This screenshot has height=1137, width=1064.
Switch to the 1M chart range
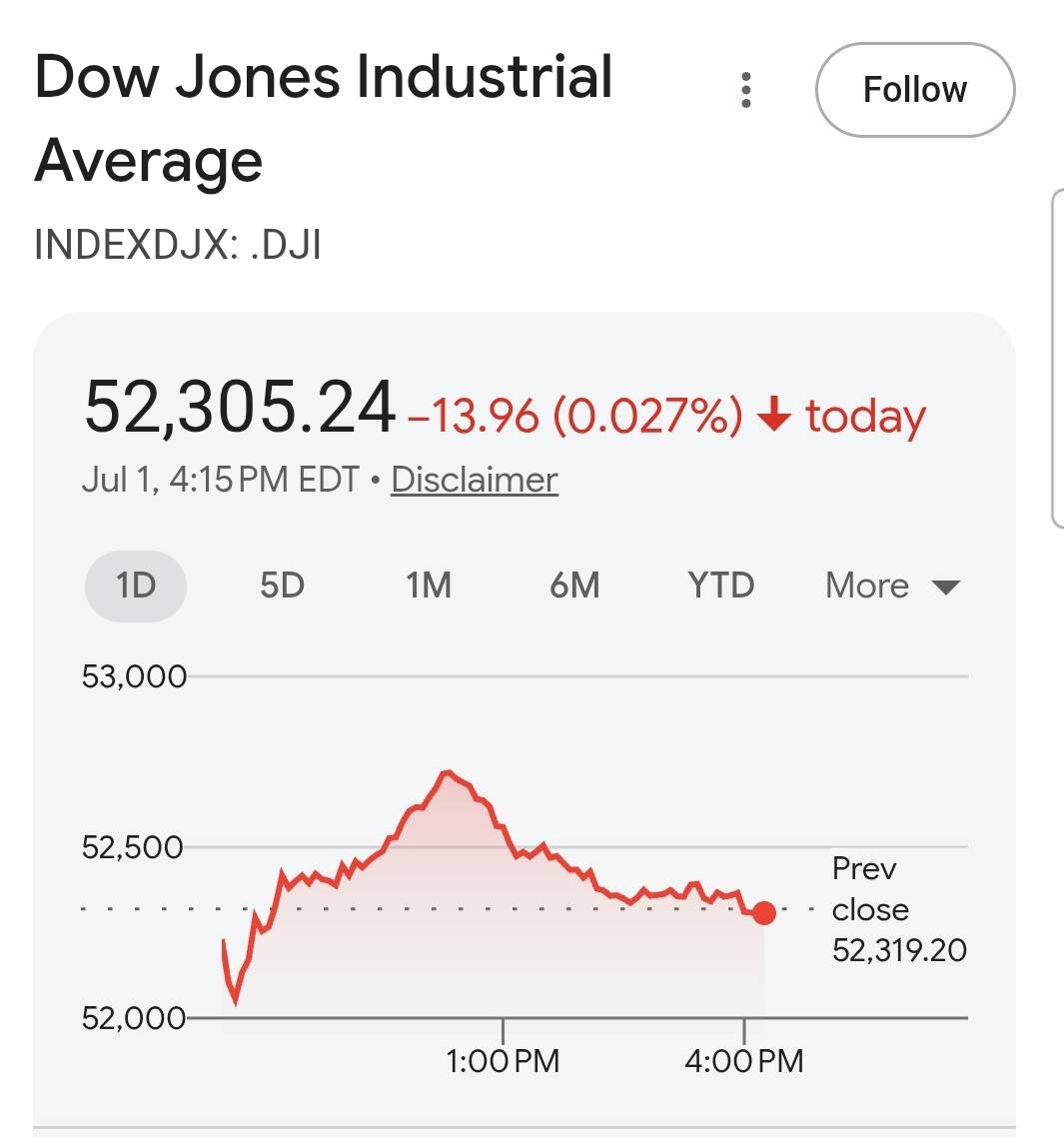tap(428, 585)
